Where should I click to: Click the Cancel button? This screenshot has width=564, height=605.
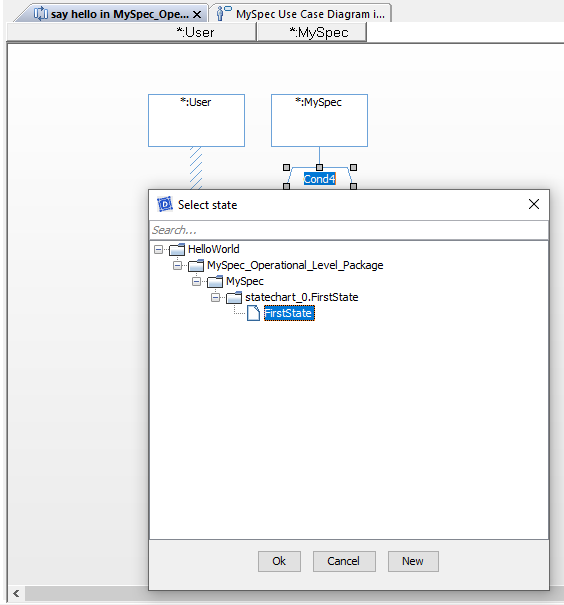(344, 561)
